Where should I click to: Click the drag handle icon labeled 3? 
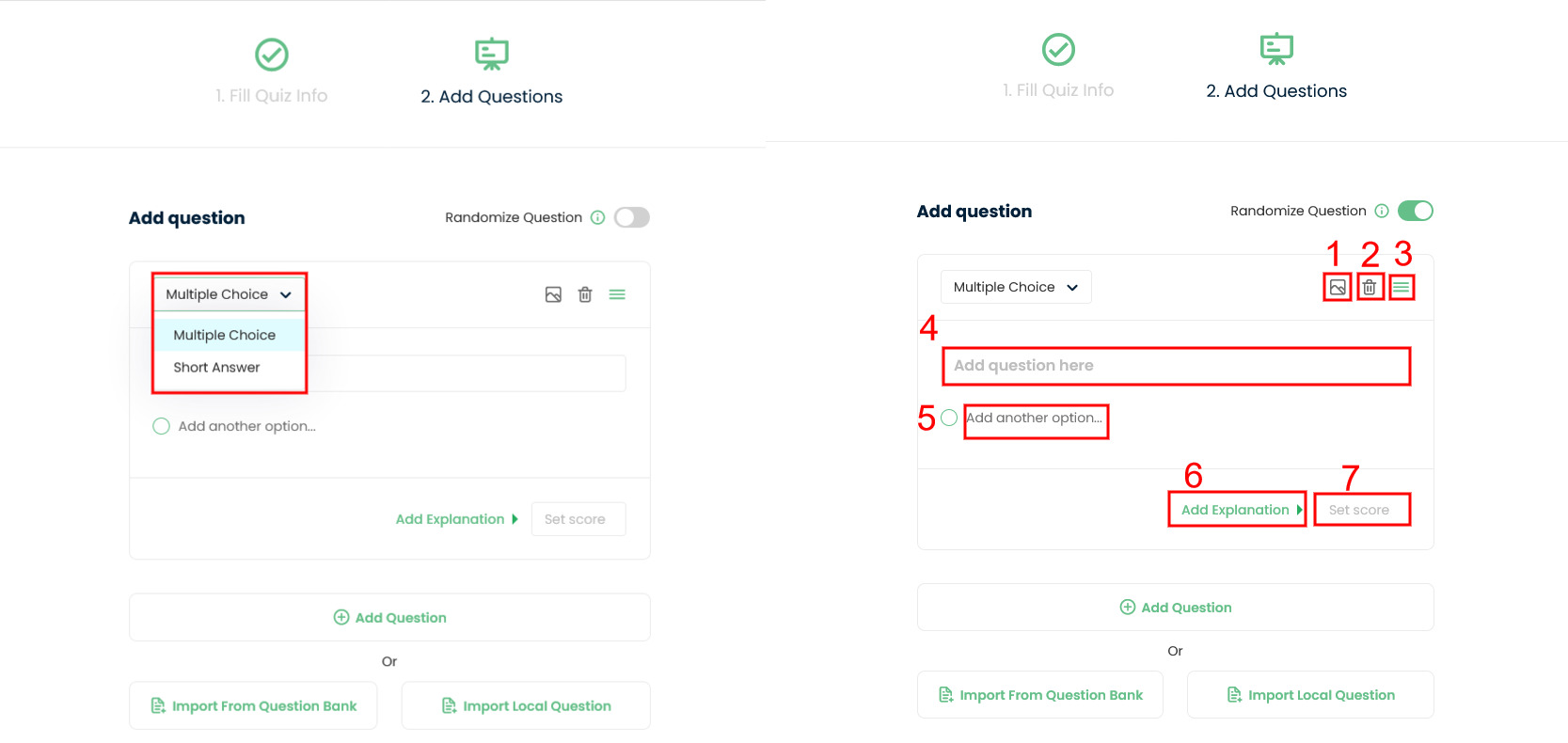tap(1402, 287)
